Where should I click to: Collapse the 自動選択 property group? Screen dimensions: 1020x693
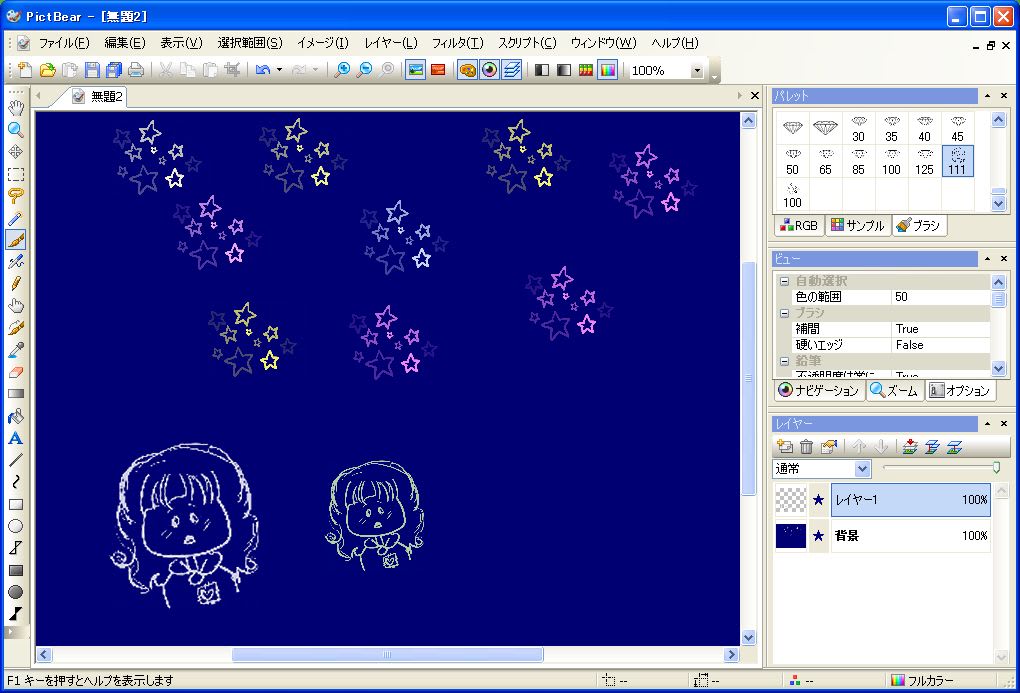point(785,281)
